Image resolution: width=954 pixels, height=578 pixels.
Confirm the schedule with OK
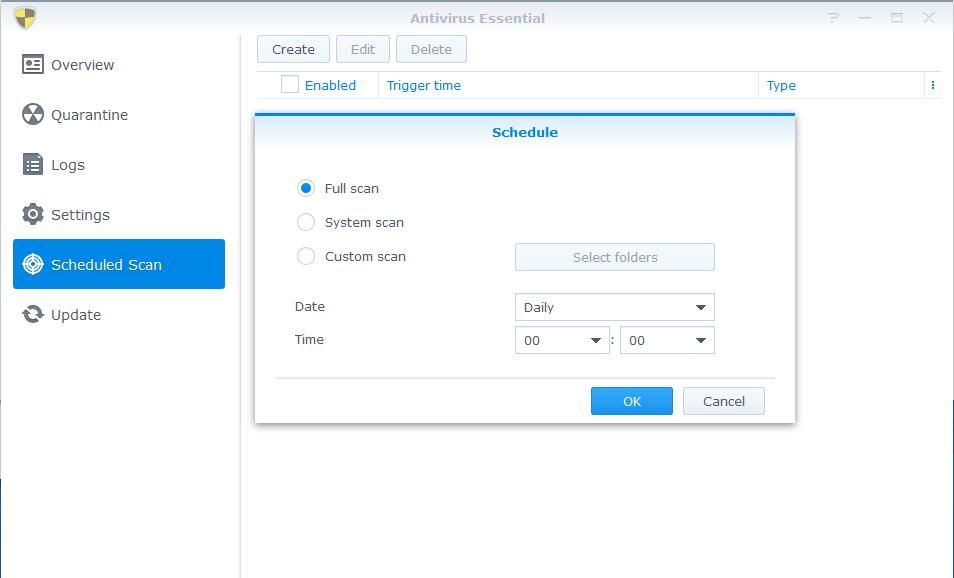point(632,401)
